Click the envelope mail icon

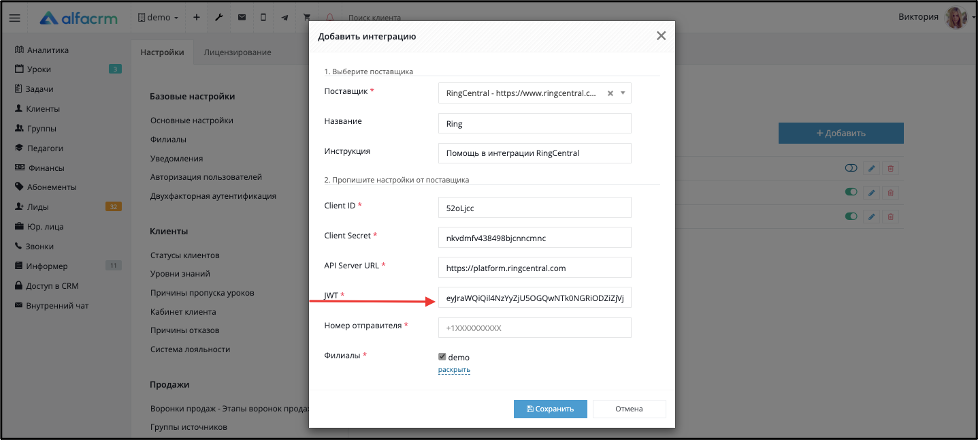click(x=241, y=17)
